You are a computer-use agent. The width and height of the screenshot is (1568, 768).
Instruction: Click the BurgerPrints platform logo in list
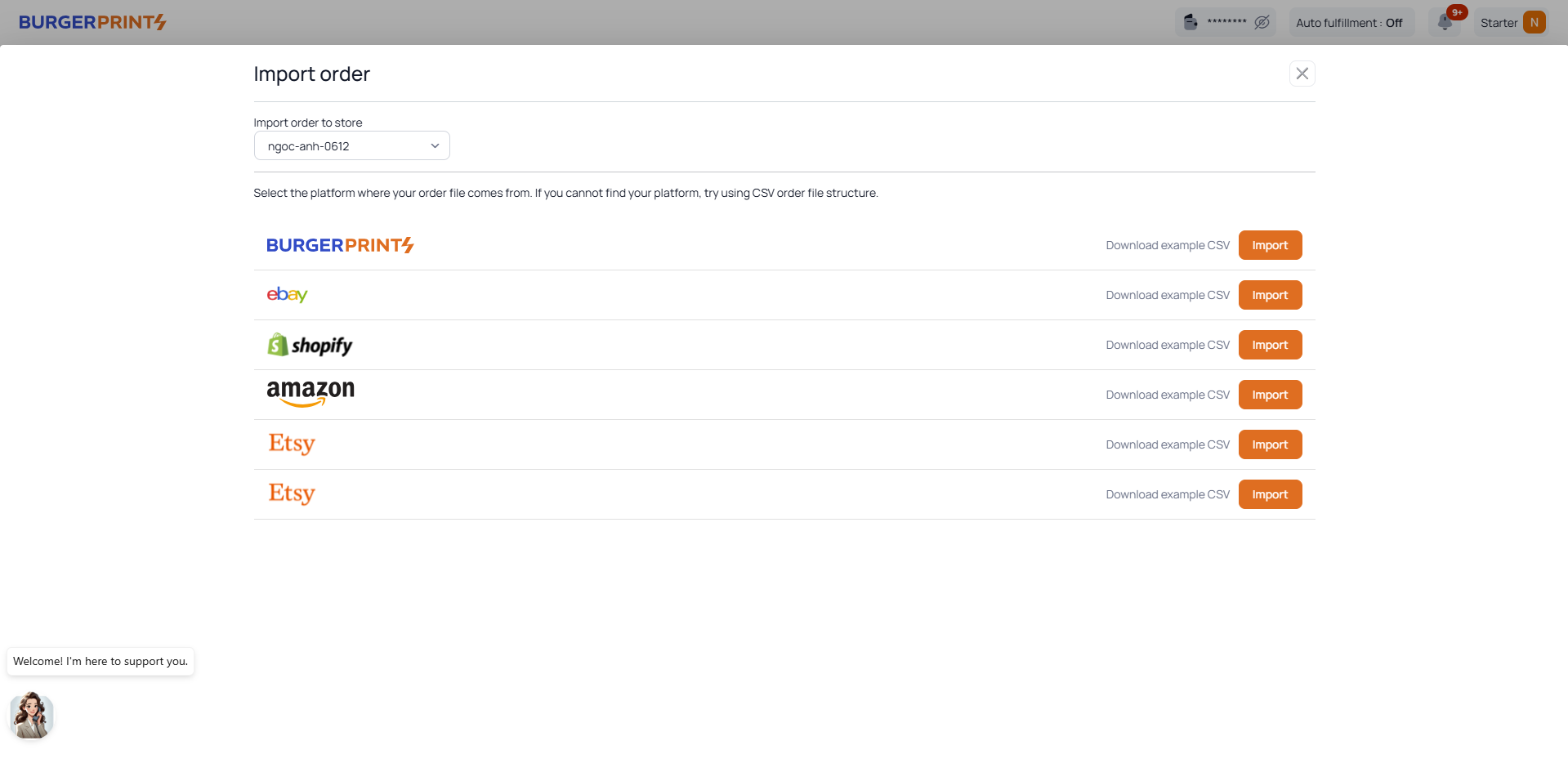click(340, 245)
